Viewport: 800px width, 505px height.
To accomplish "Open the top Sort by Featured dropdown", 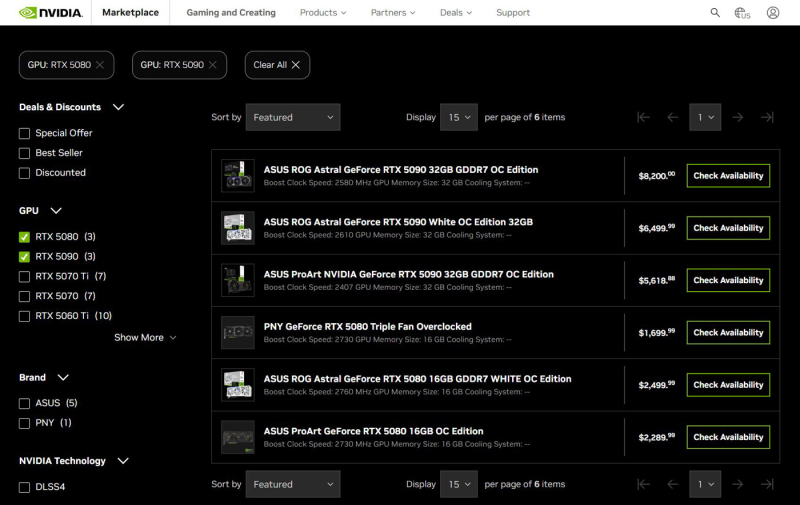I will point(293,117).
